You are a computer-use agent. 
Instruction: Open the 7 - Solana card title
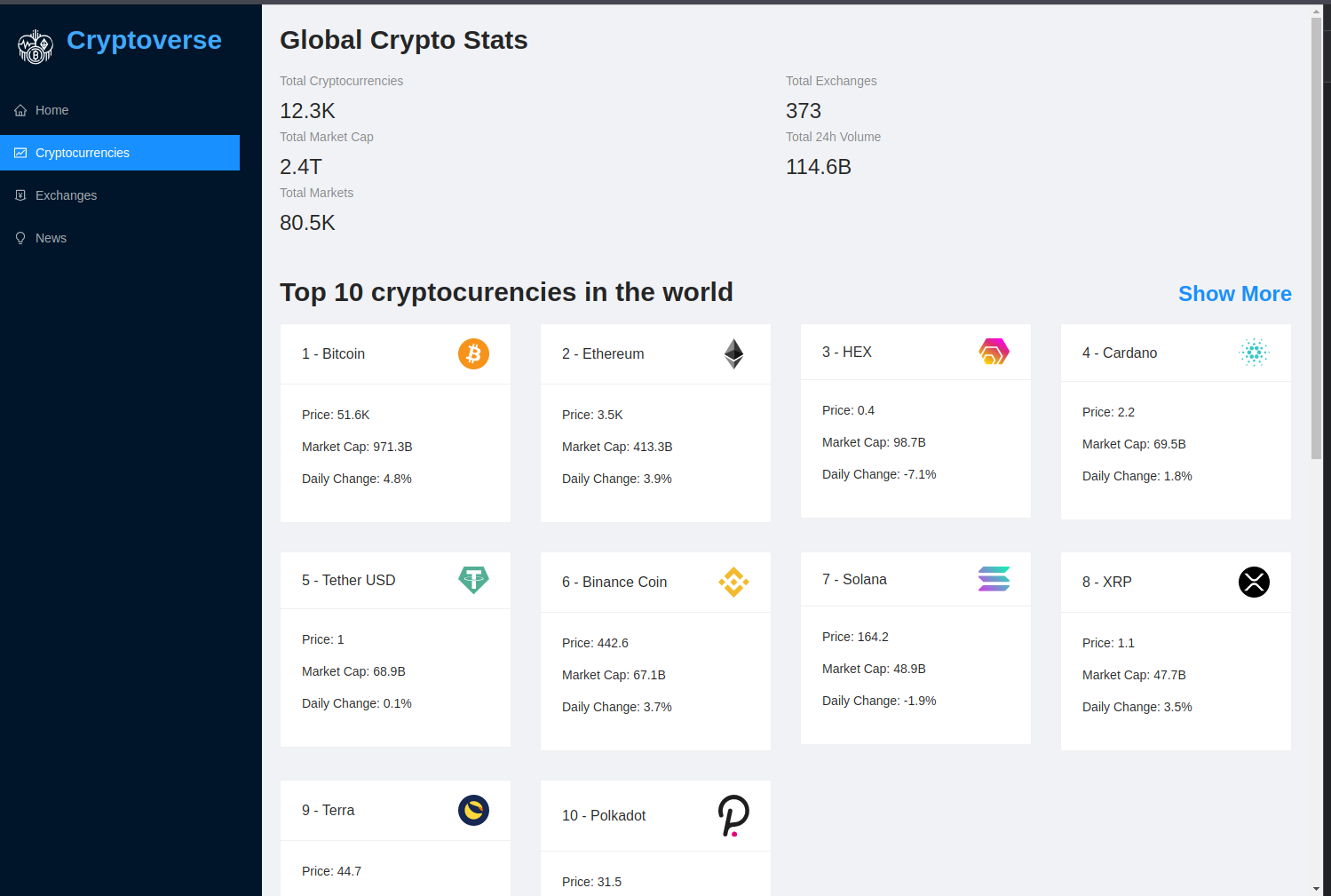point(854,579)
